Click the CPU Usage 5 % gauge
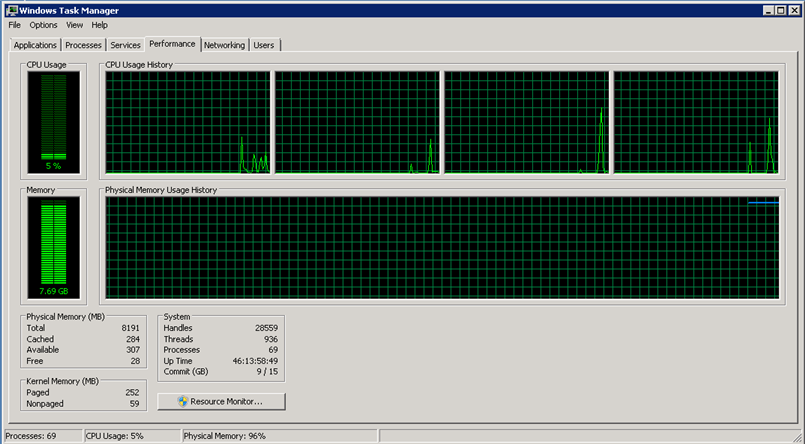The width and height of the screenshot is (805, 444). point(53,122)
